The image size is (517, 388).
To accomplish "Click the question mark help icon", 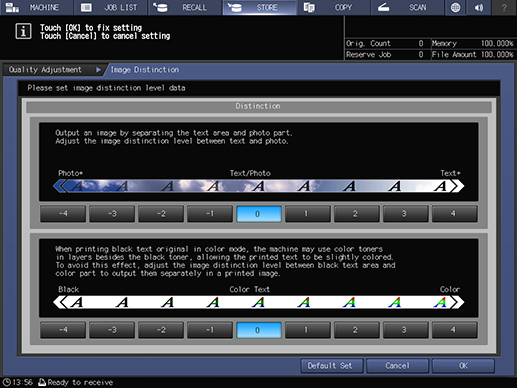I will coord(504,7).
